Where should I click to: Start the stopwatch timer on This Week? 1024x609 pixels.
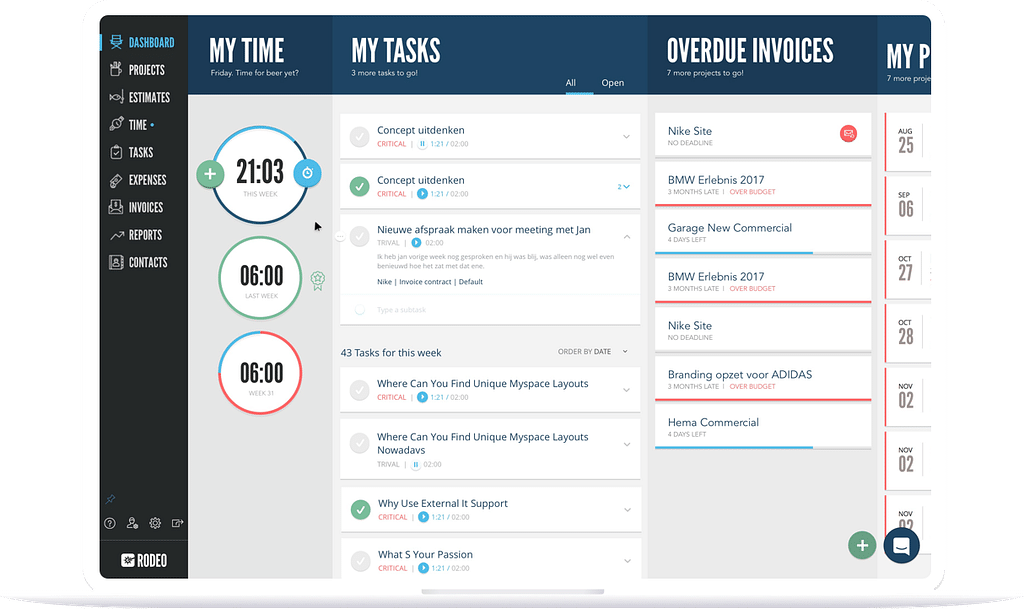308,173
